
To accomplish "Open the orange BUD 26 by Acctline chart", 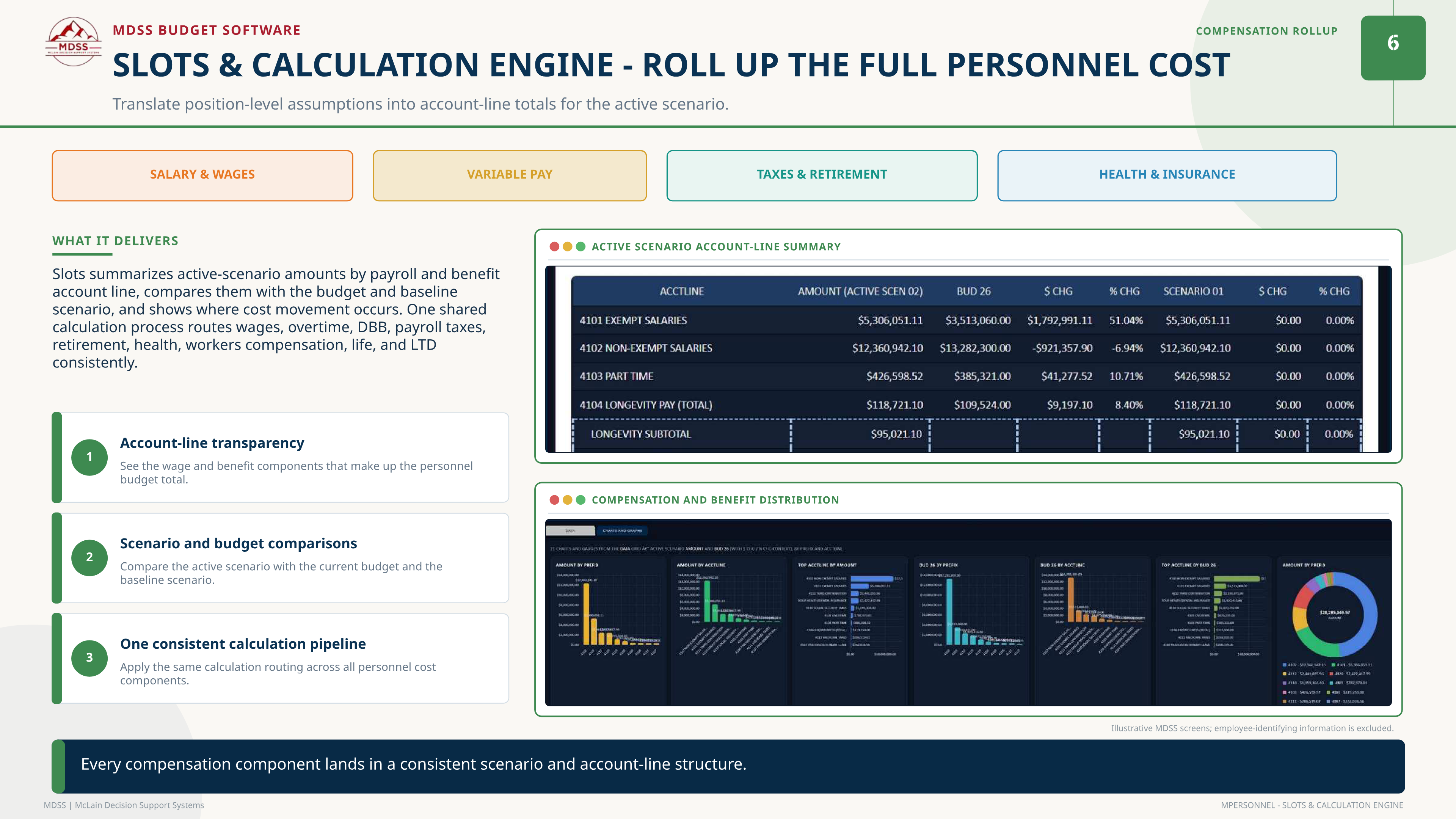I will pyautogui.click(x=1092, y=630).
